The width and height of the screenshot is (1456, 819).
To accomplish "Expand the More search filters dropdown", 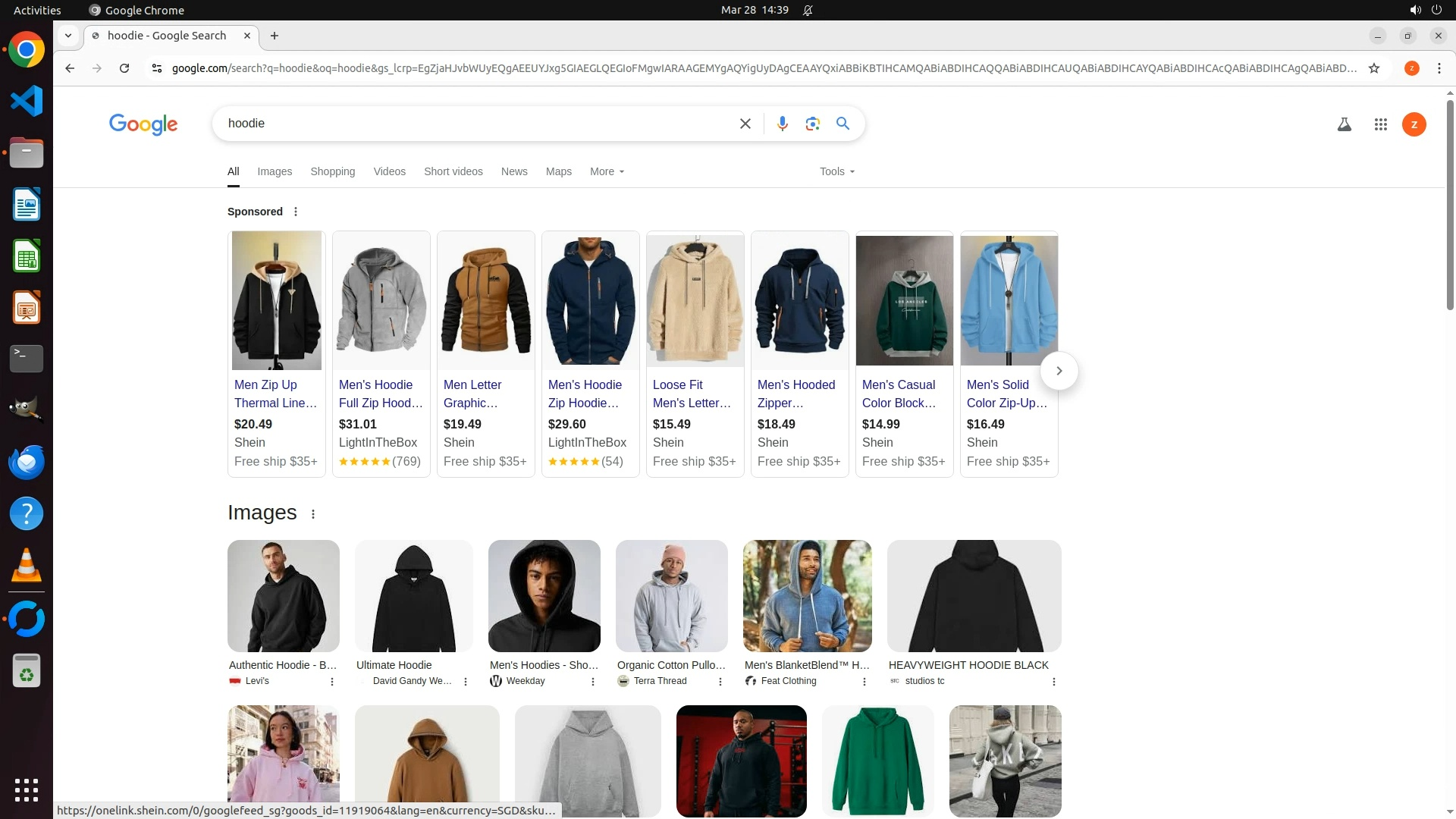I will [x=607, y=171].
